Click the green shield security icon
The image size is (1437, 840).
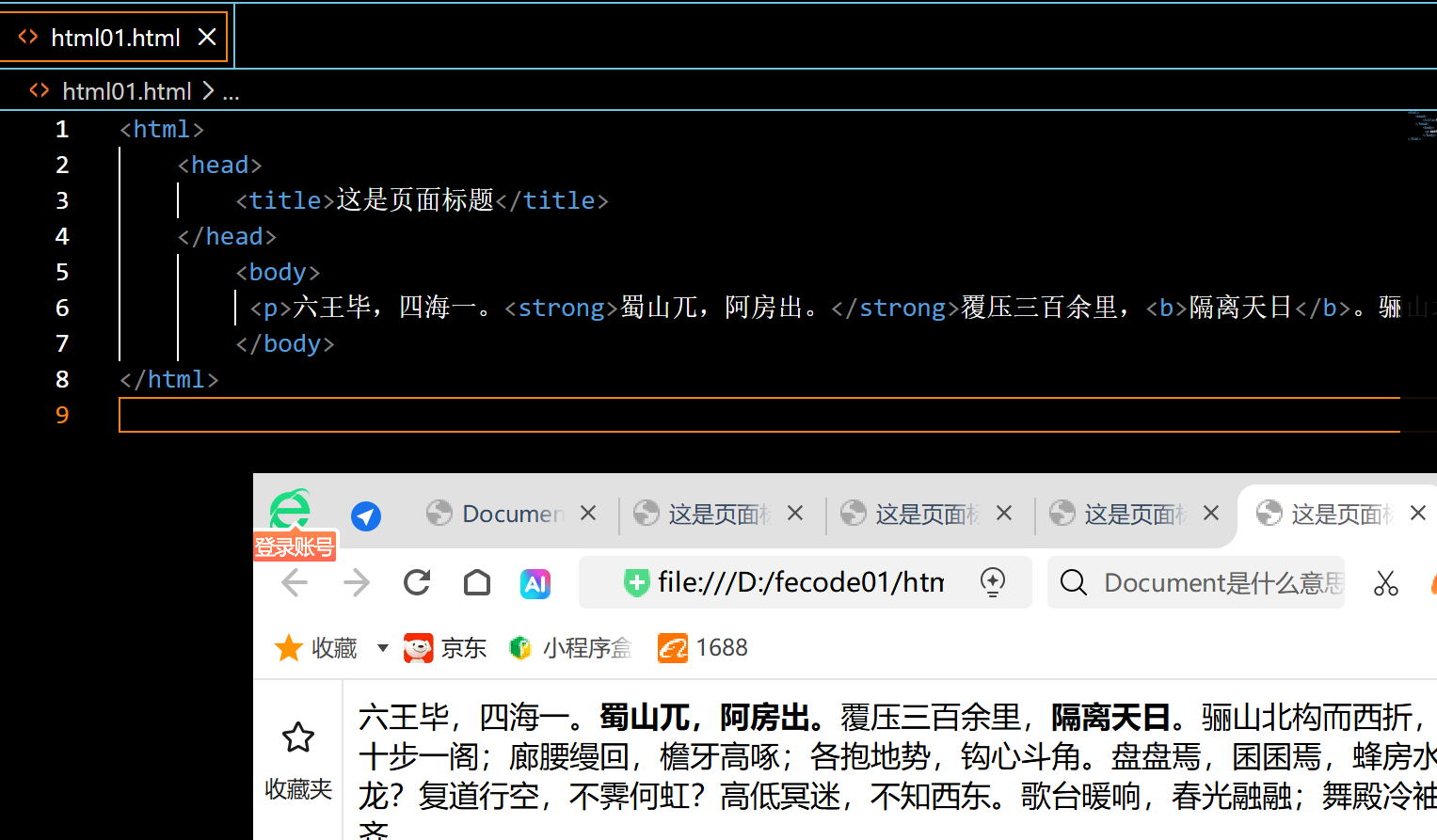[x=636, y=583]
